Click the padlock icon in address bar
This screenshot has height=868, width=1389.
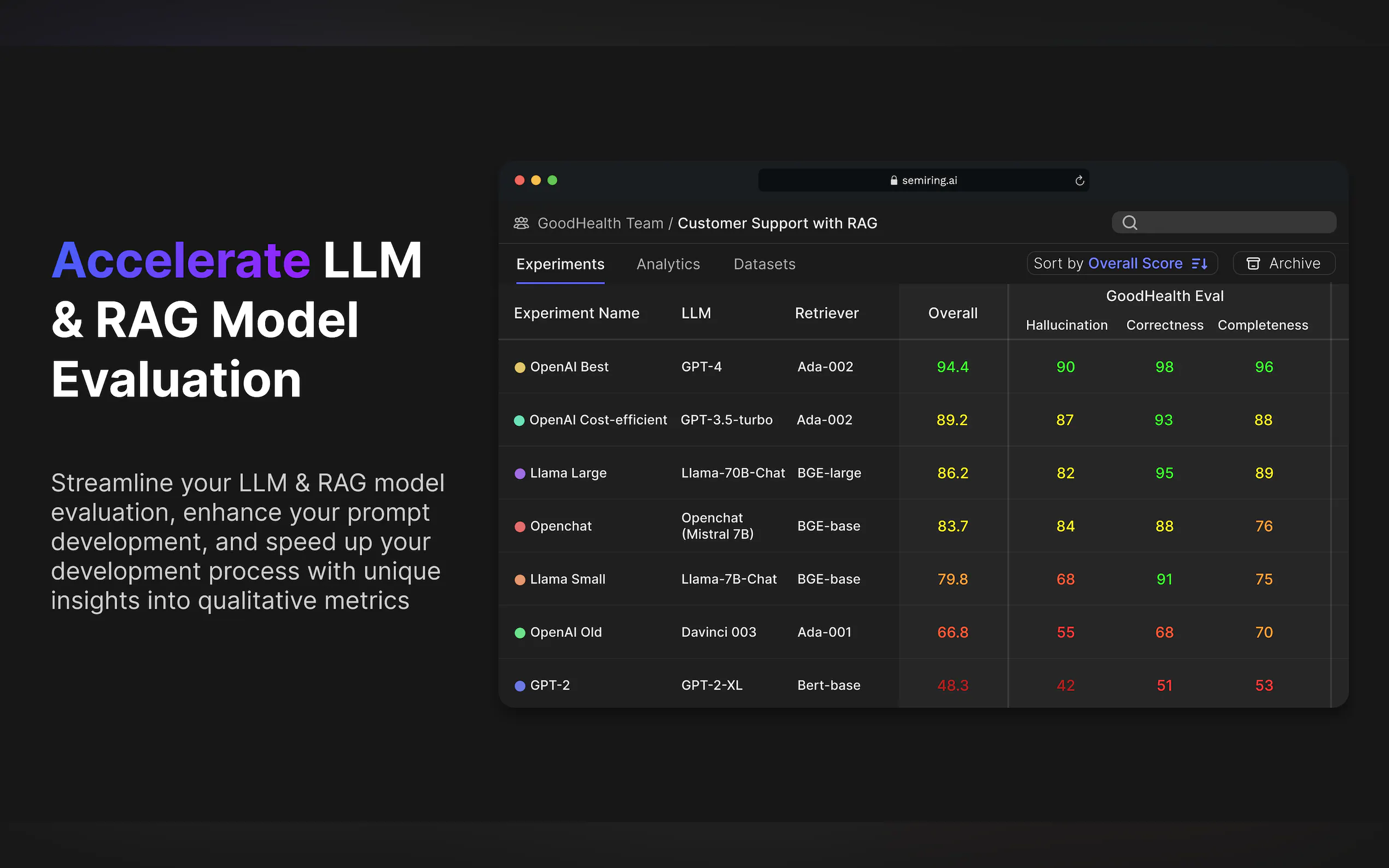tap(894, 180)
